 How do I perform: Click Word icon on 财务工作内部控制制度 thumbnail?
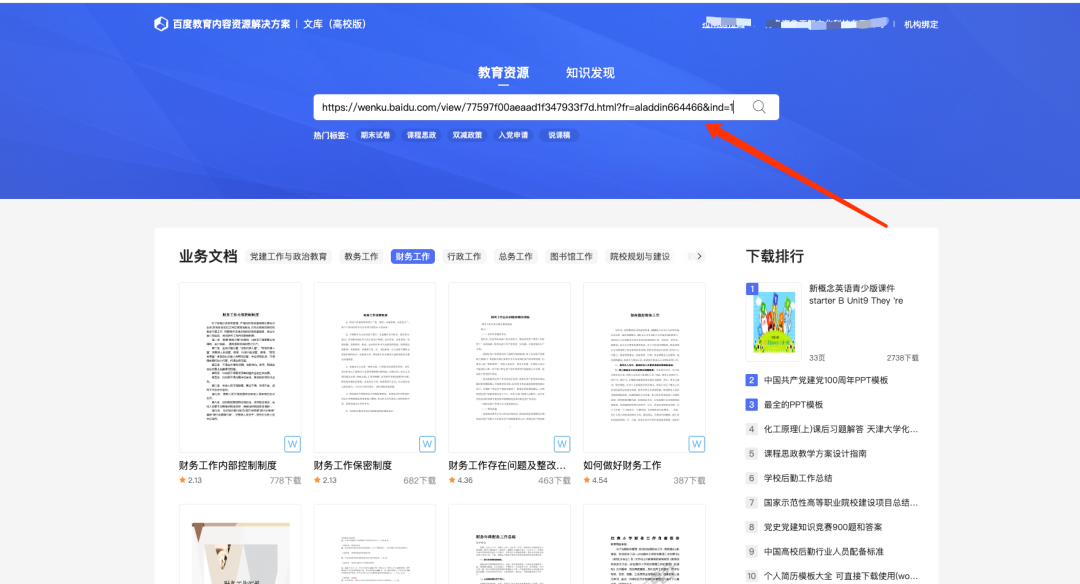[292, 444]
